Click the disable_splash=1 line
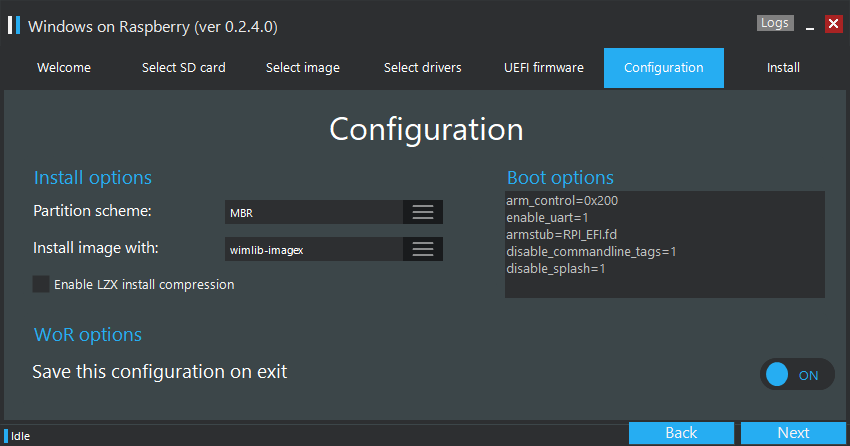The width and height of the screenshot is (850, 446). [x=556, y=269]
